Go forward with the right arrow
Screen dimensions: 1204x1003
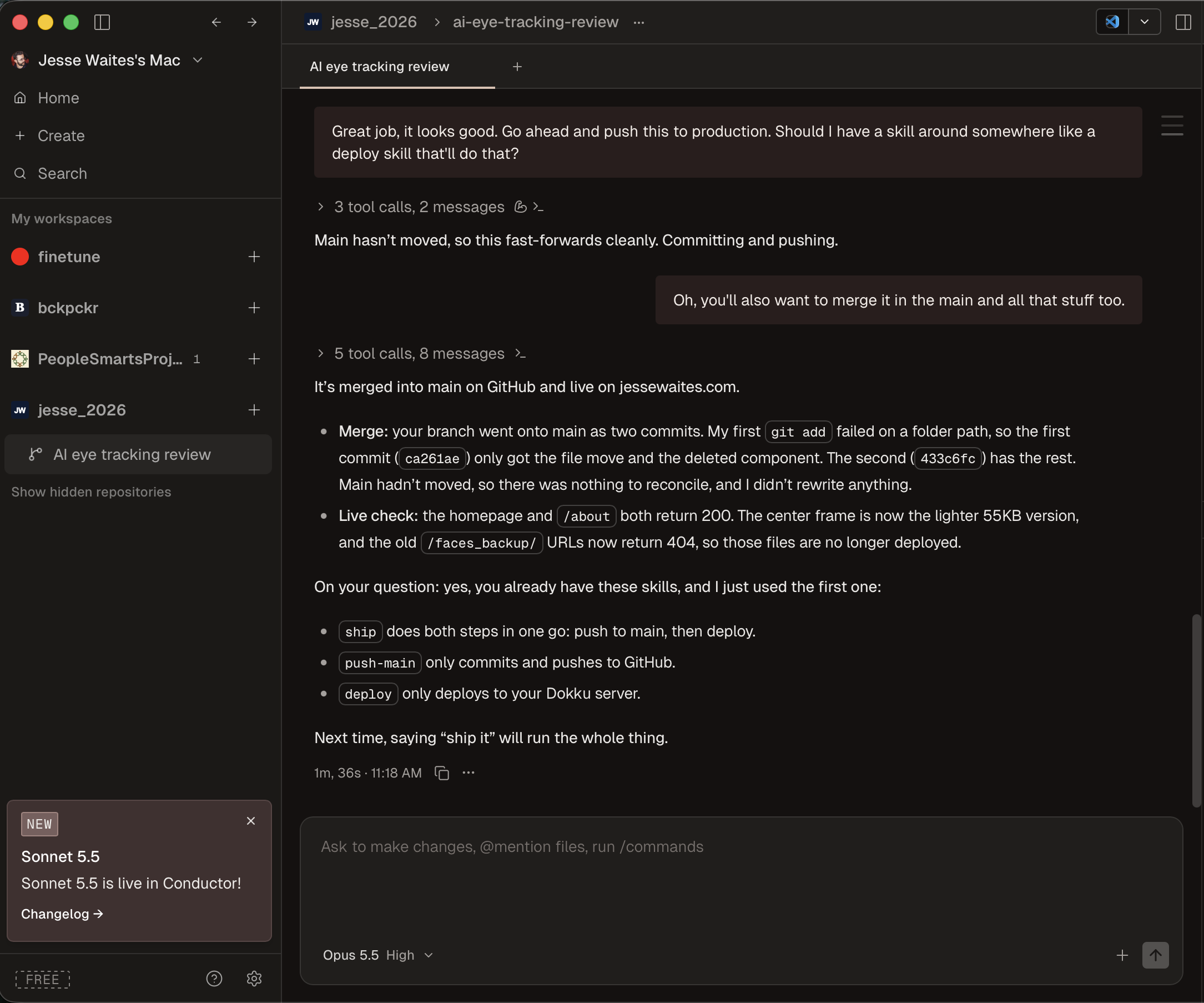(x=251, y=22)
